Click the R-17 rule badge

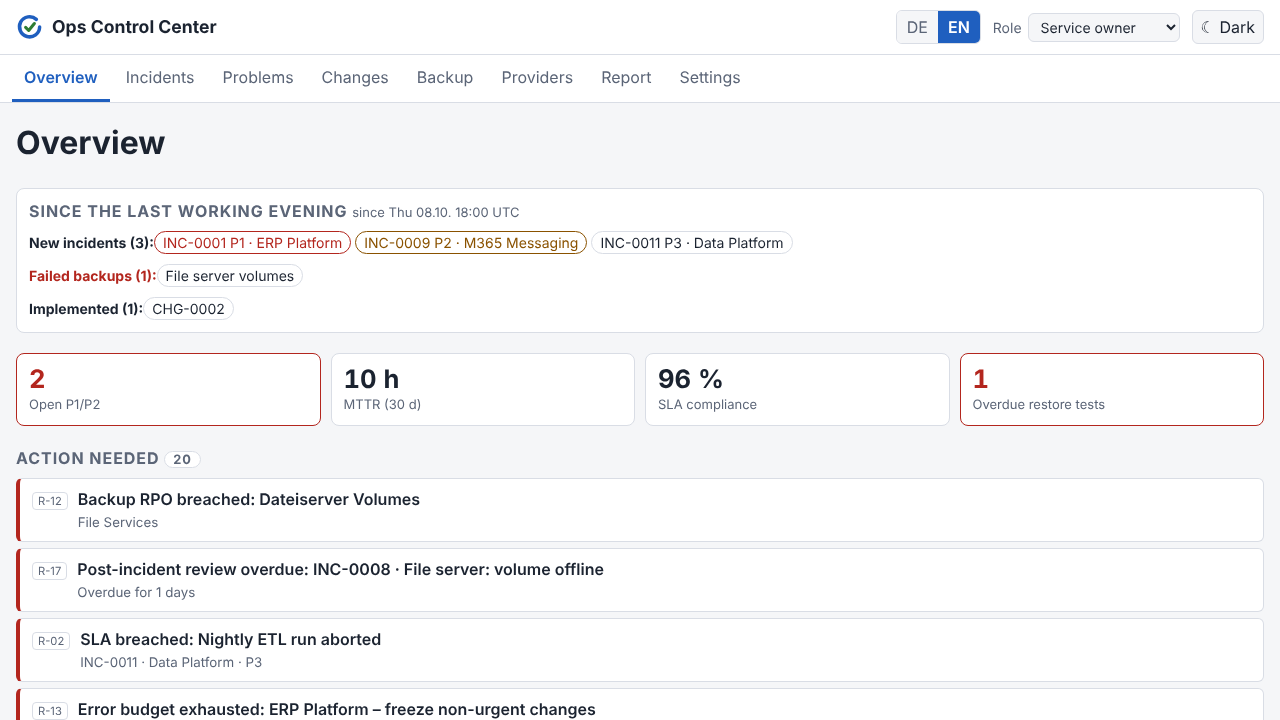click(x=49, y=571)
